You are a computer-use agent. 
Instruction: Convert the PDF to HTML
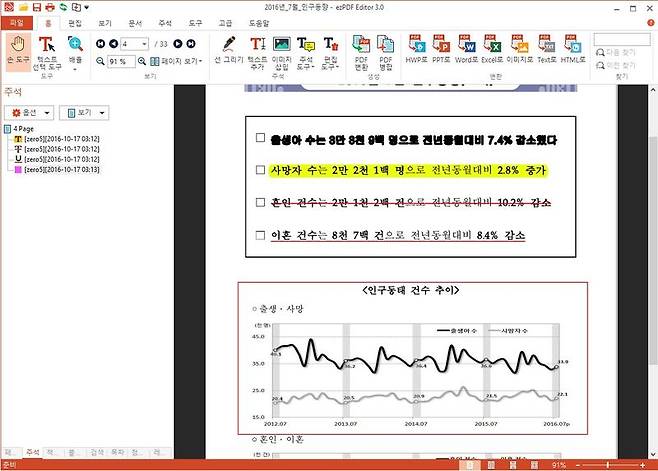(573, 49)
